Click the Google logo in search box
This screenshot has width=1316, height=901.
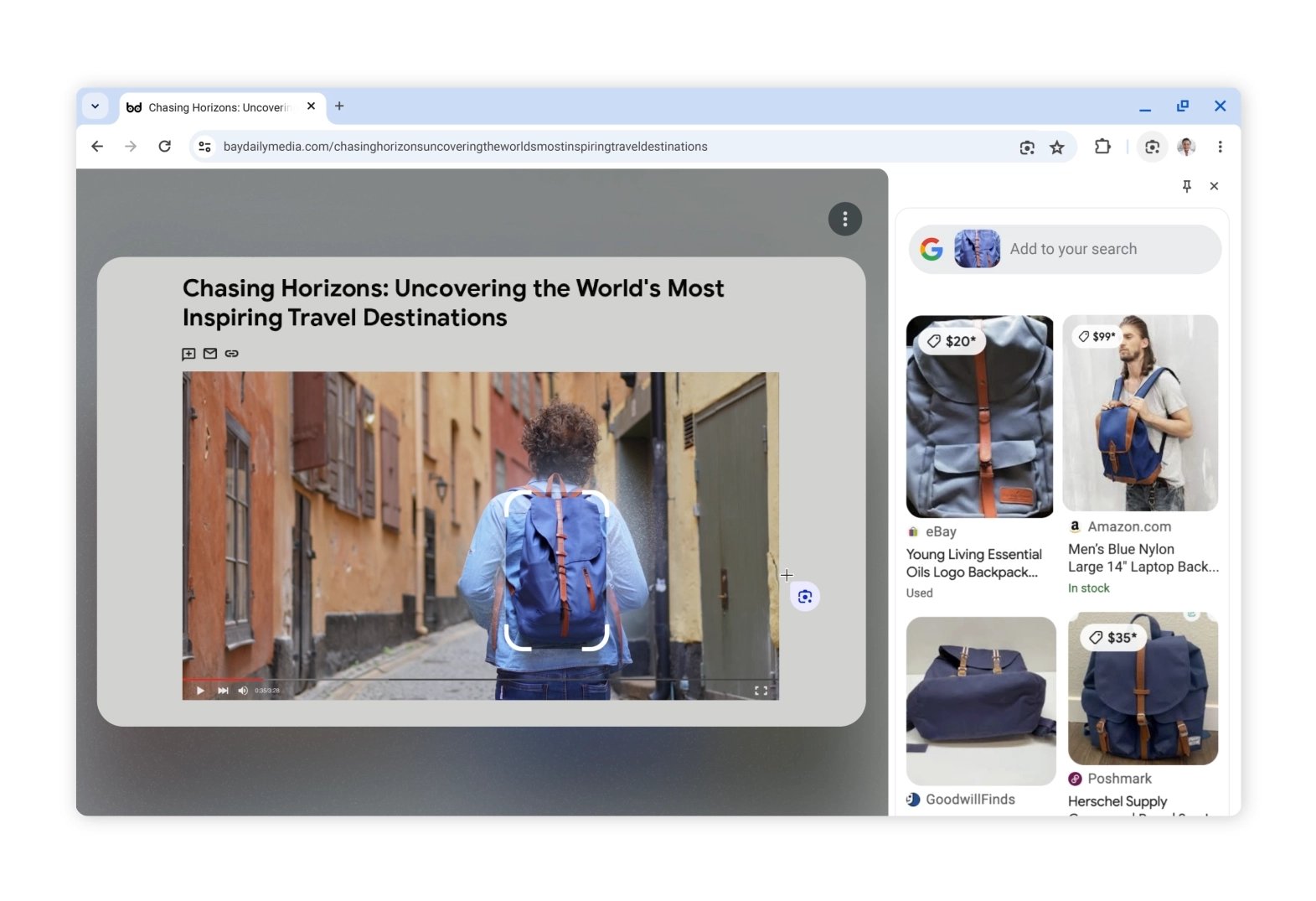pyautogui.click(x=932, y=249)
